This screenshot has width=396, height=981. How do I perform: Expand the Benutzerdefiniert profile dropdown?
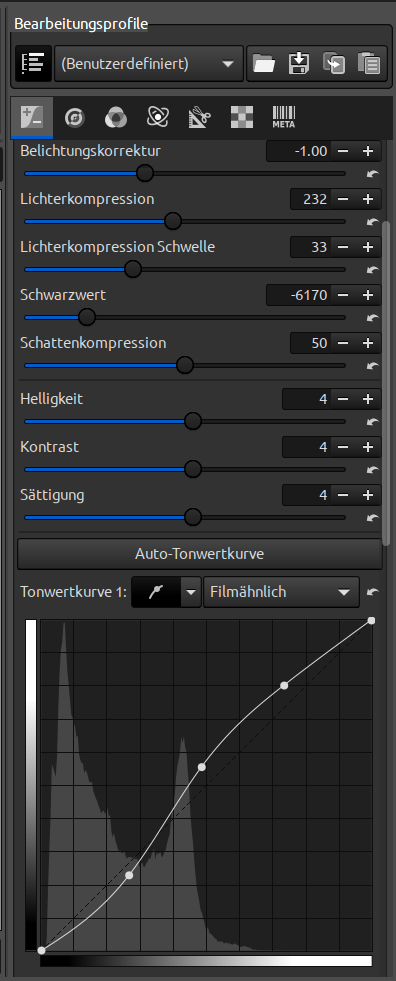149,63
